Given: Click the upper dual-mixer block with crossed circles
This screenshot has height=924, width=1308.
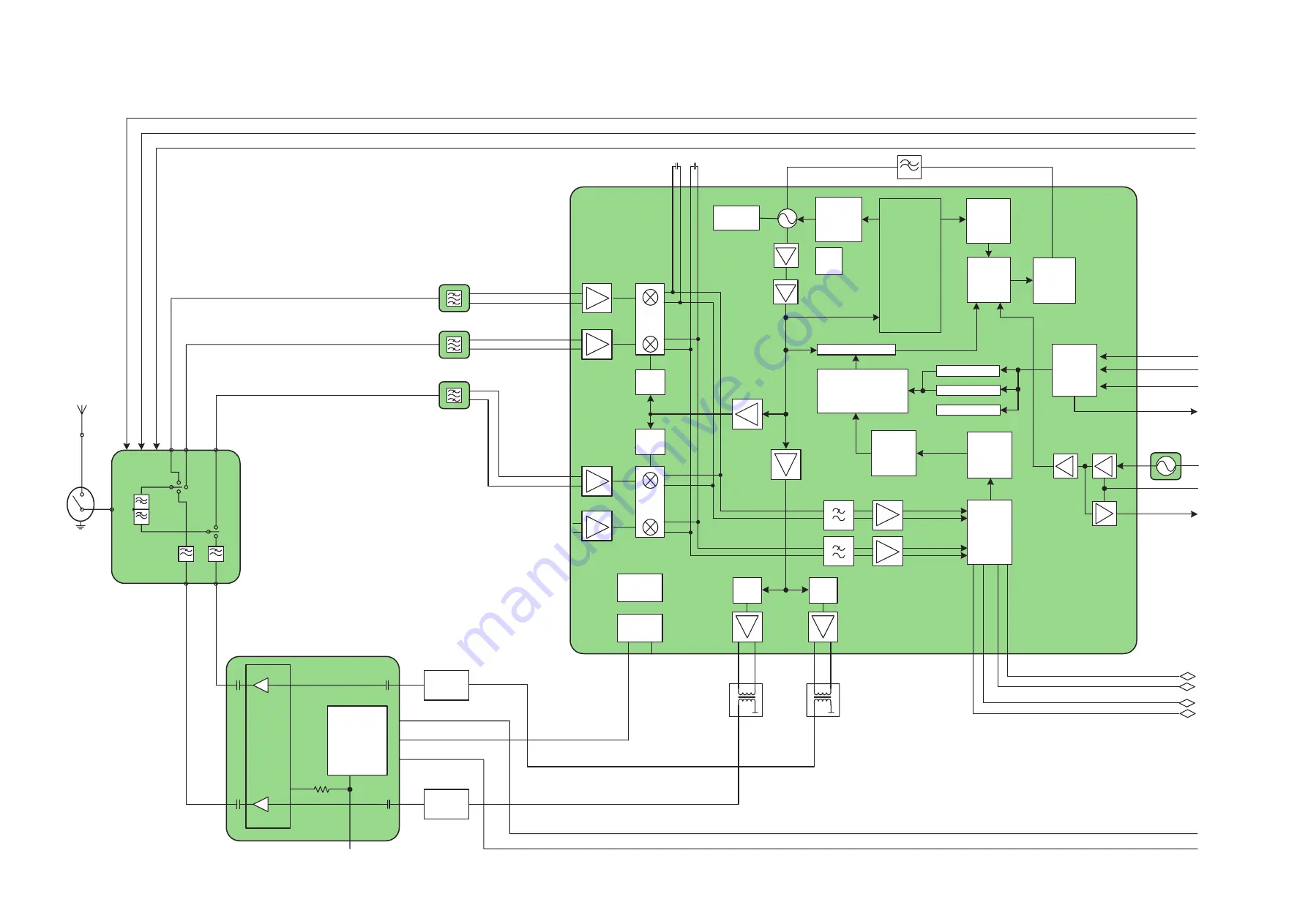Looking at the screenshot, I should (650, 320).
